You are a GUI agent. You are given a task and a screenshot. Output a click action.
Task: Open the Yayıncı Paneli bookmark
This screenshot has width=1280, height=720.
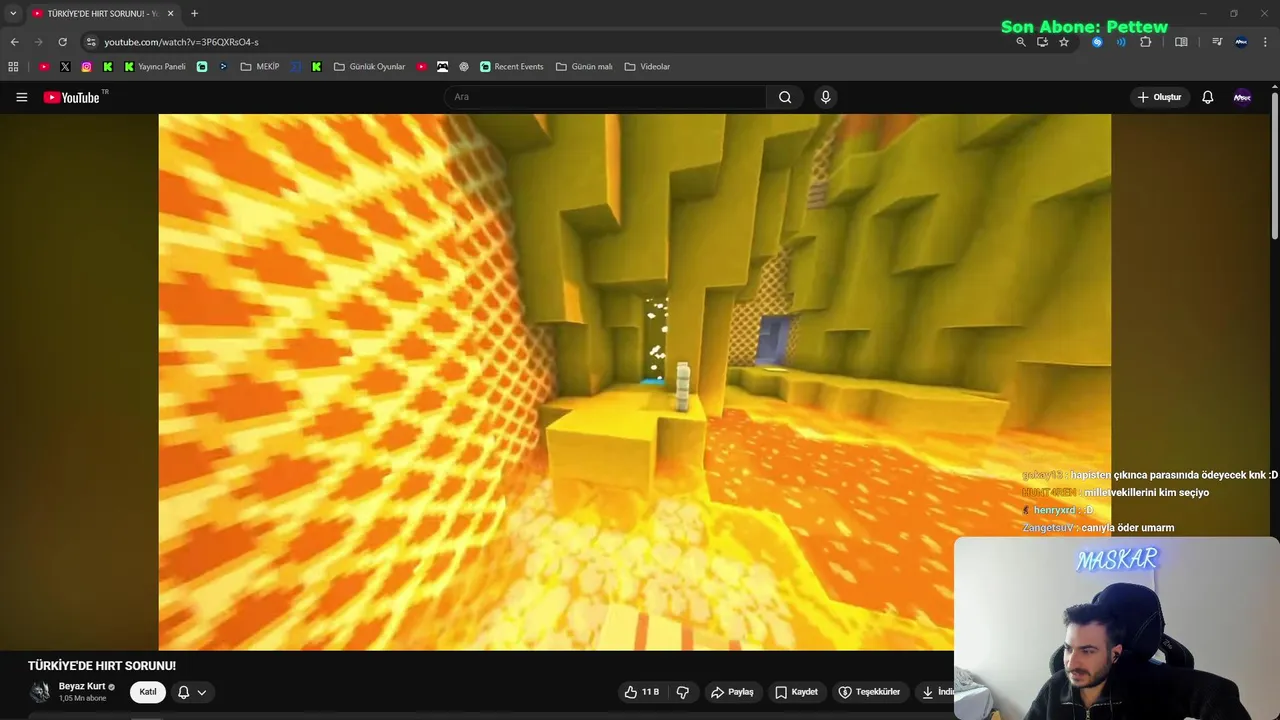coord(155,67)
